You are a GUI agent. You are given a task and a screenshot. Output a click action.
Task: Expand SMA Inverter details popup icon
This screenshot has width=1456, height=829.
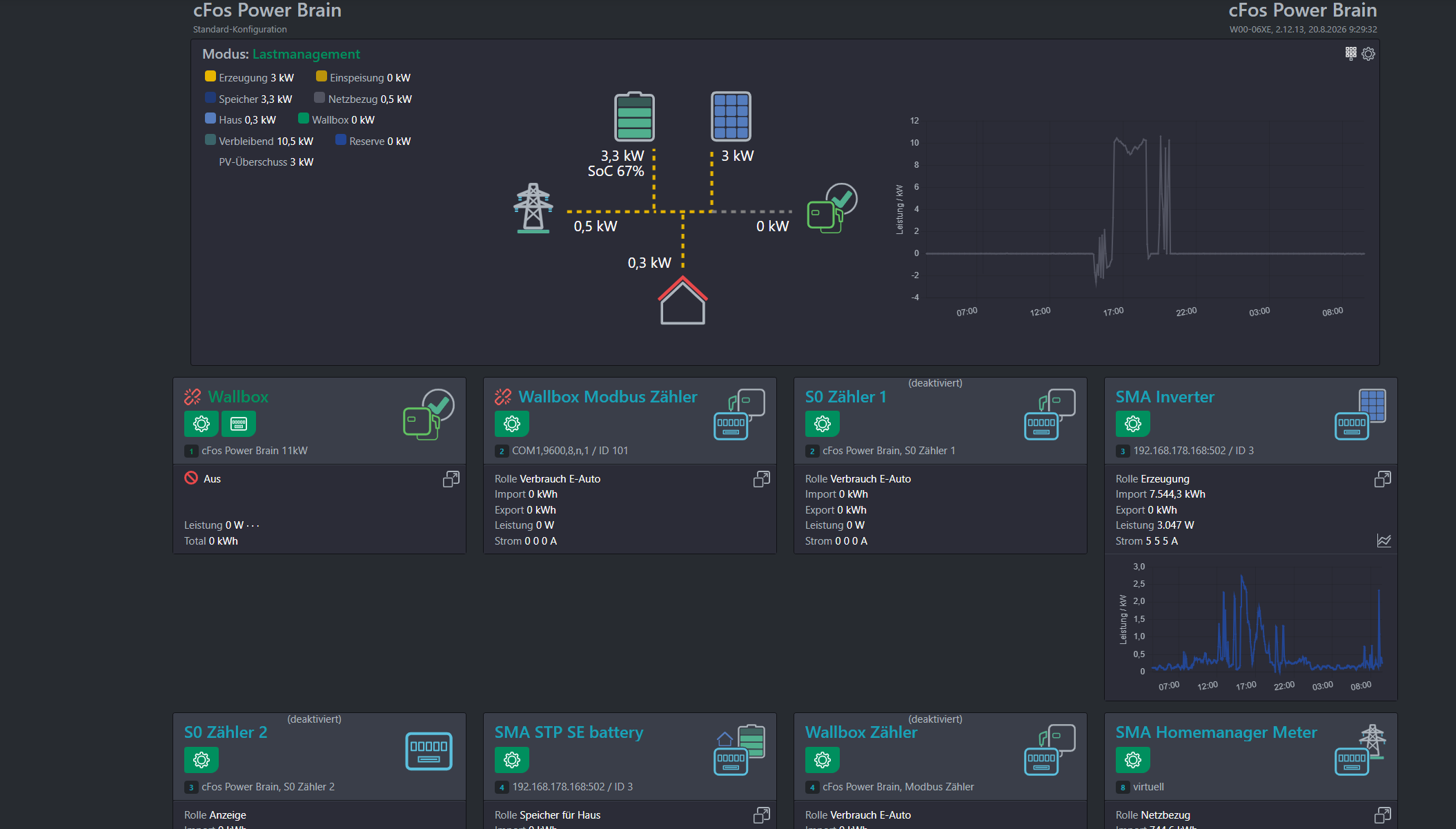point(1383,479)
